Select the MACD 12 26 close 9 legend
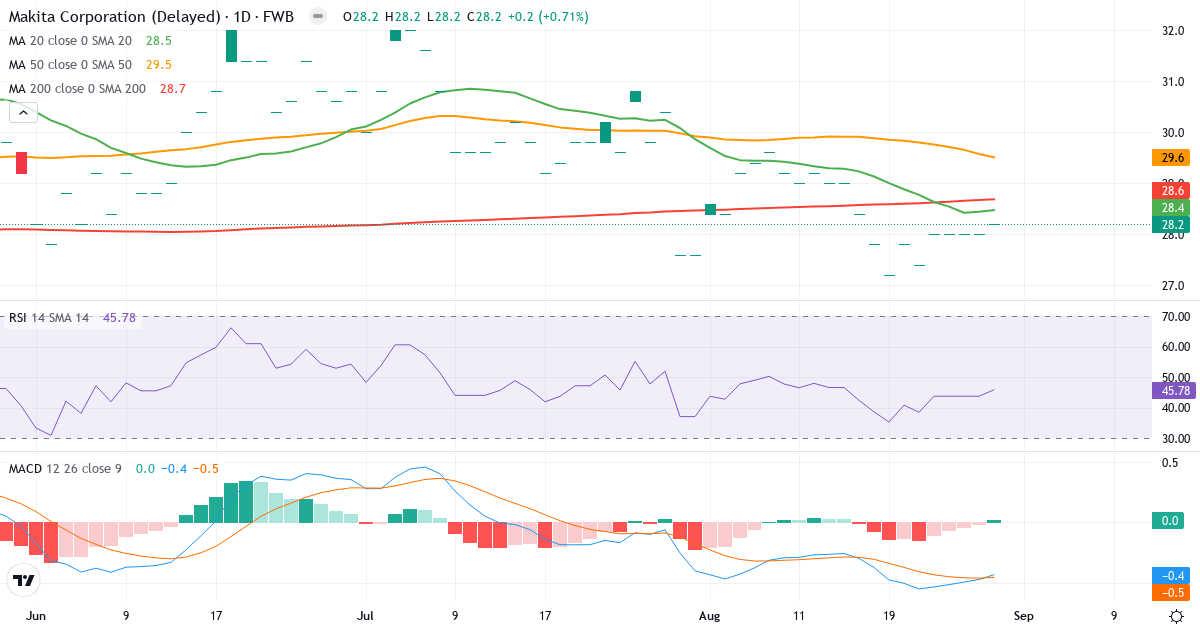This screenshot has width=1200, height=630. tap(64, 469)
